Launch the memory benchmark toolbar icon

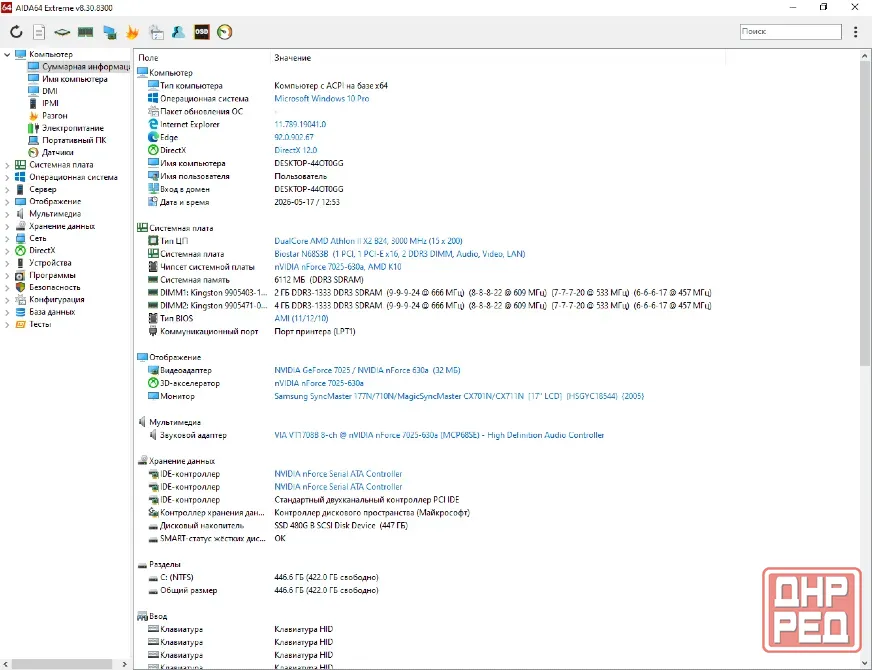[85, 32]
